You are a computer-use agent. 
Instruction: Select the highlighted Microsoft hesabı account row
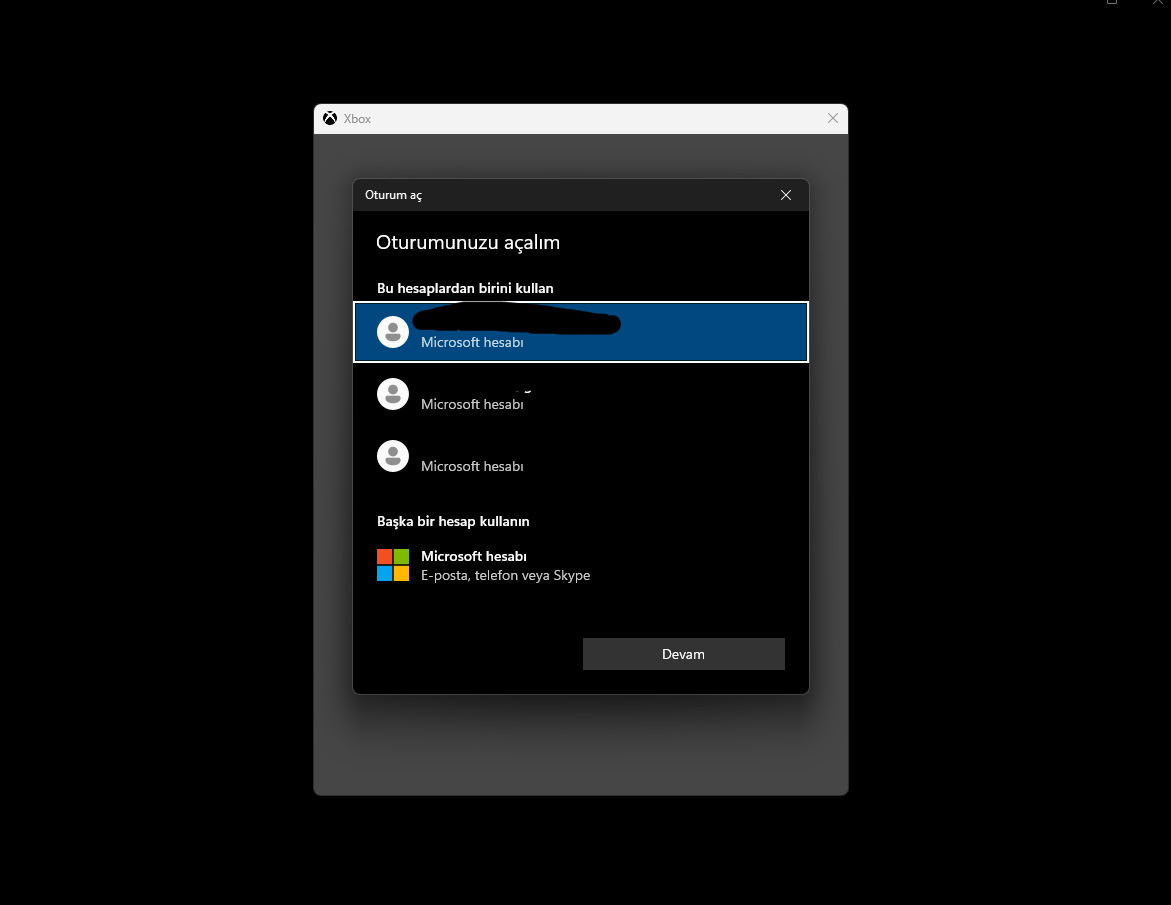click(580, 332)
